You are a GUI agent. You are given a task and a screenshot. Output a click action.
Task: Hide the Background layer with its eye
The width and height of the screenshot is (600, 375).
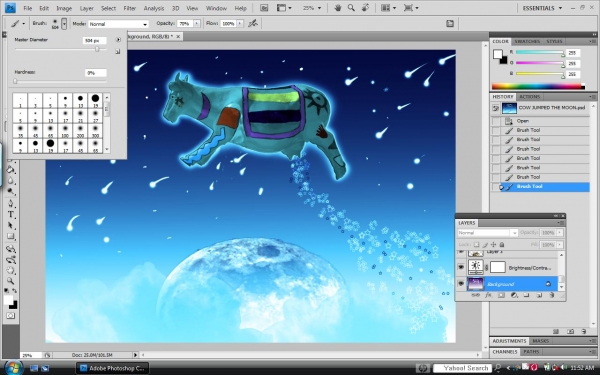[x=461, y=284]
